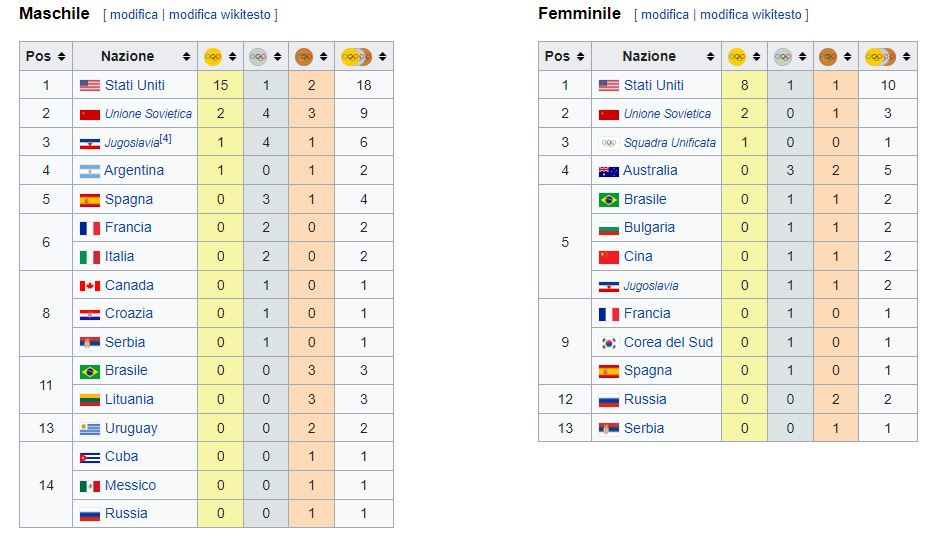Open 'modifica' for the Maschile section
The height and width of the screenshot is (545, 928).
pos(134,15)
